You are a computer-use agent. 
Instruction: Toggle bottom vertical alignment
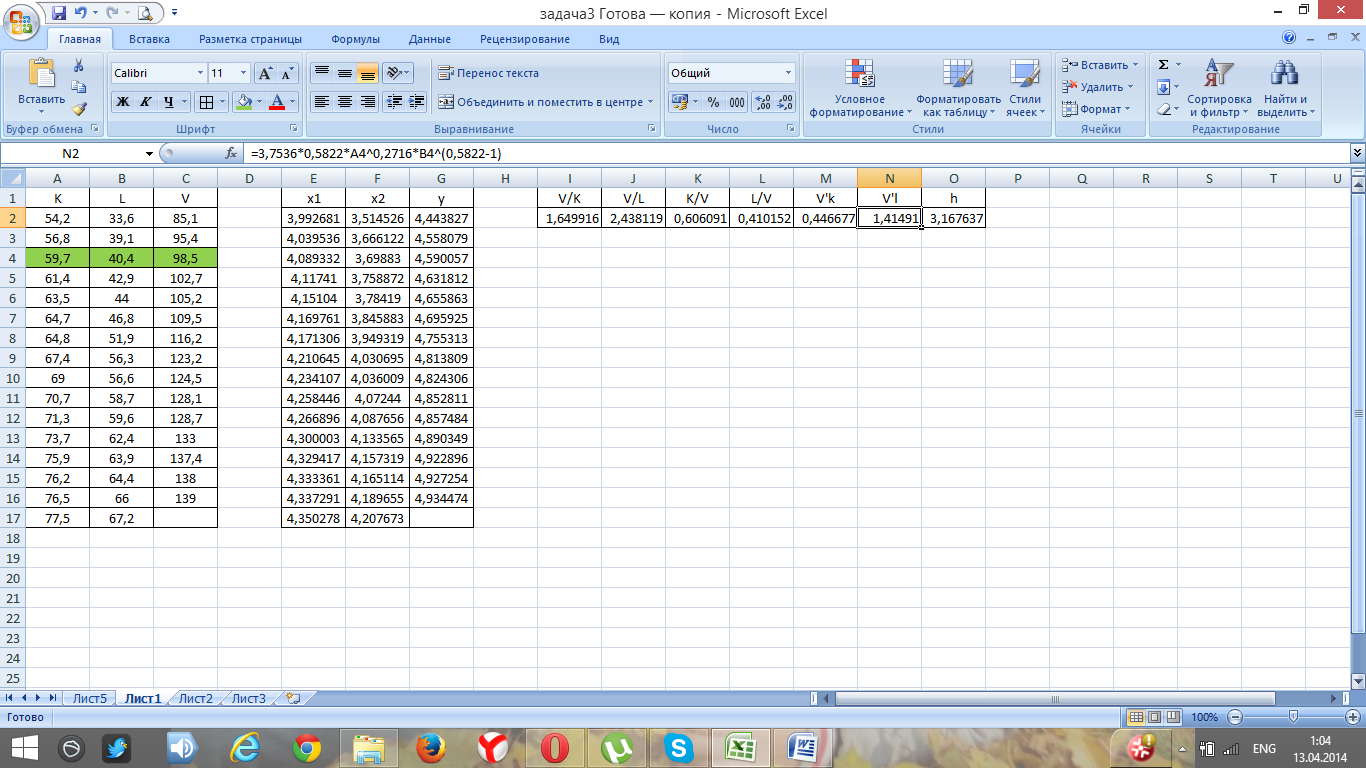click(367, 73)
